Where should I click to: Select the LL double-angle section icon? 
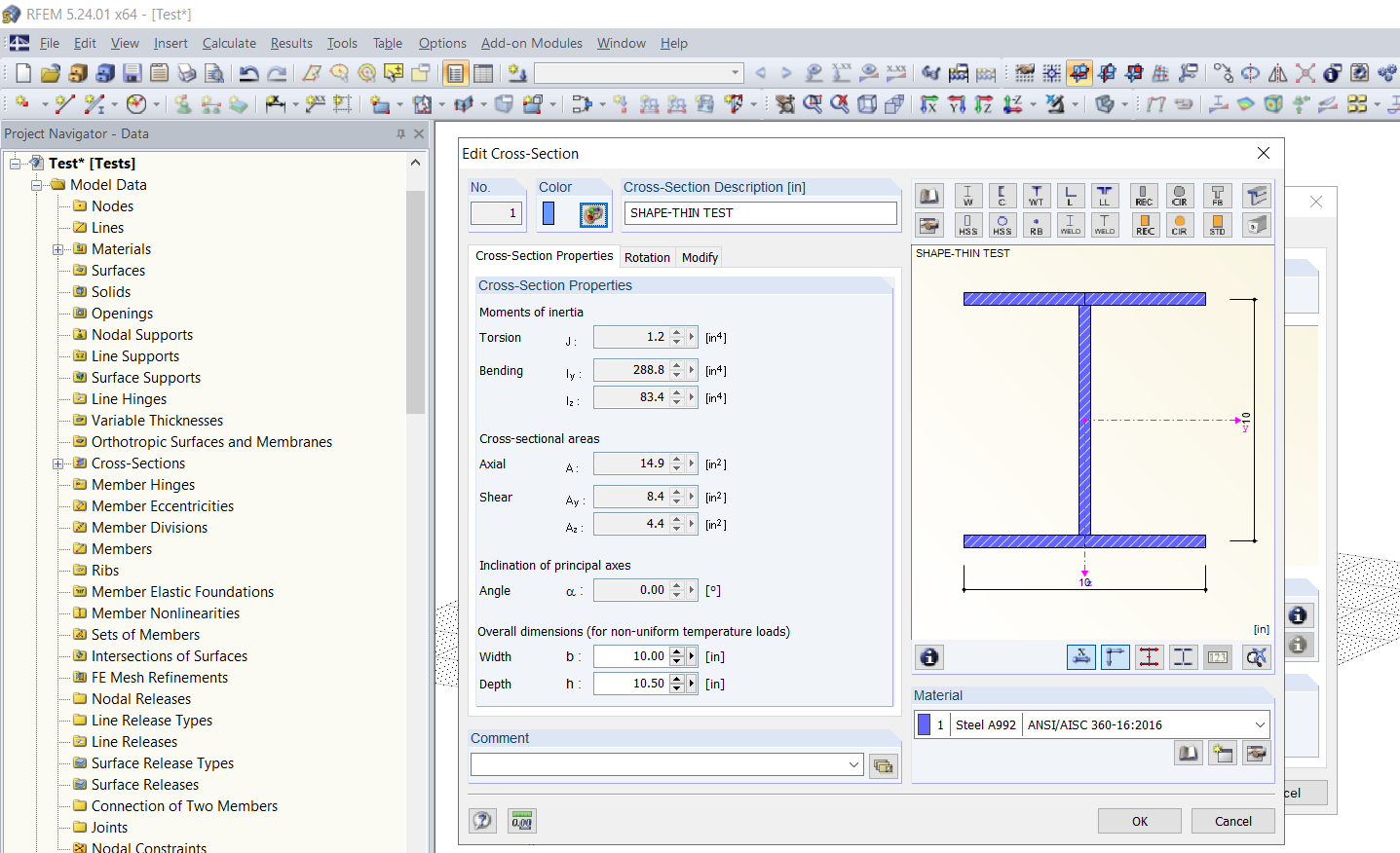pyautogui.click(x=1105, y=195)
